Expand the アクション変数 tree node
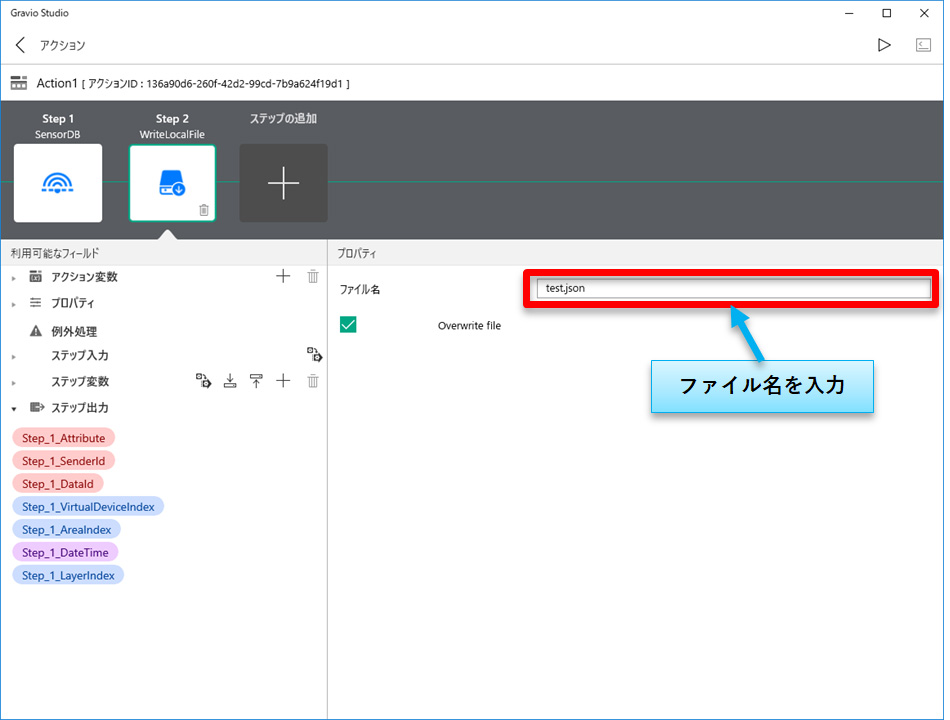This screenshot has height=720, width=950. pos(14,278)
